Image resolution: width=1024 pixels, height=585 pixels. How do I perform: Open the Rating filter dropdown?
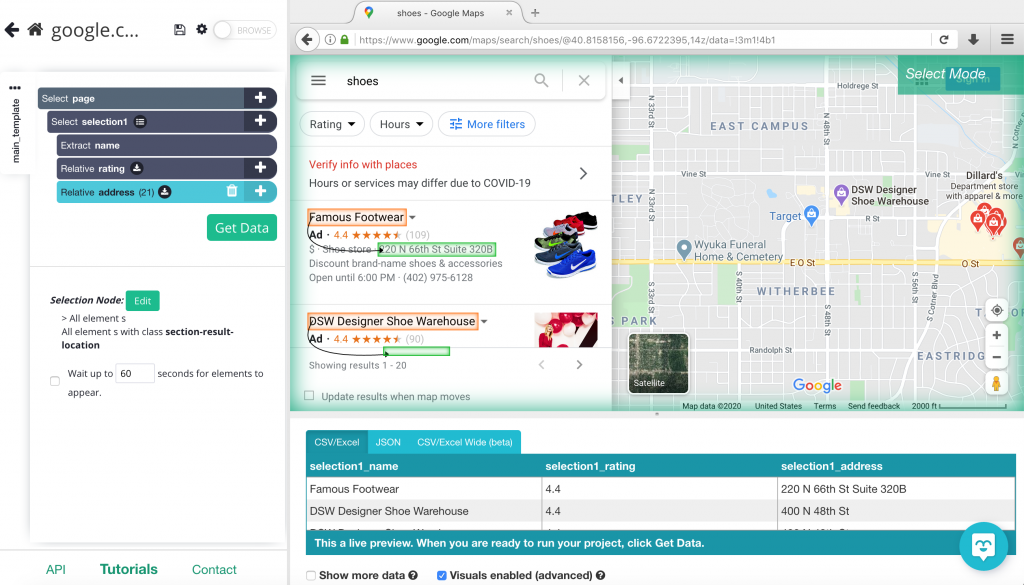331,124
